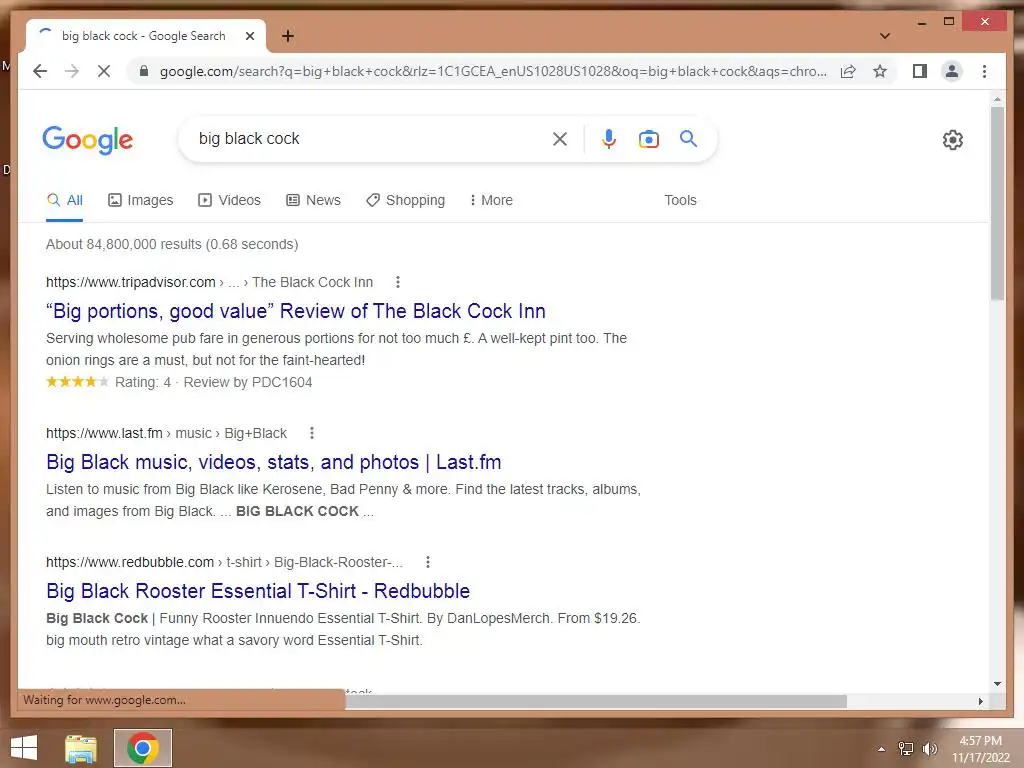Click the tripadvisor.com result URL
1024x768 pixels.
point(131,282)
